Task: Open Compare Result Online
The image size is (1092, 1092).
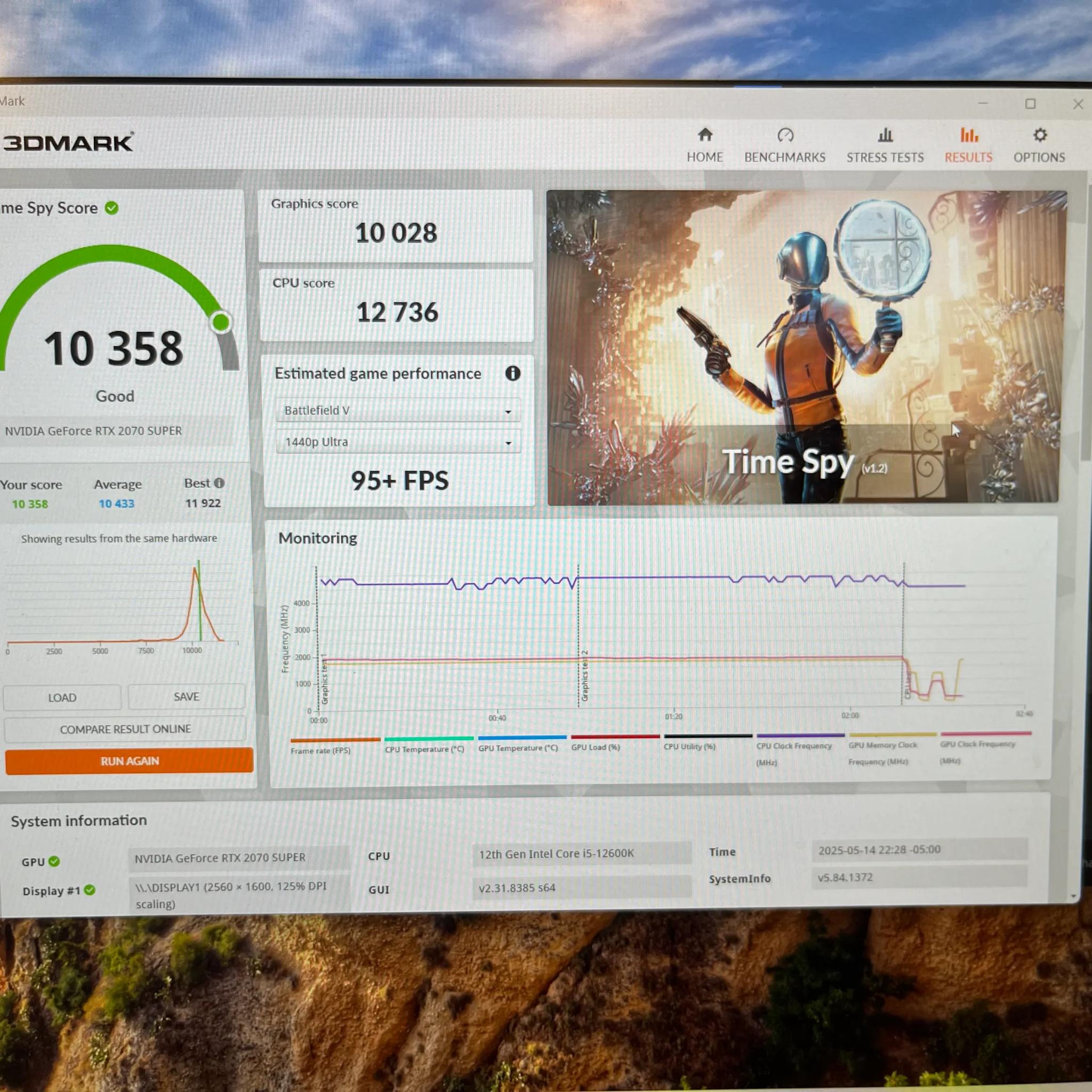Action: pos(125,728)
